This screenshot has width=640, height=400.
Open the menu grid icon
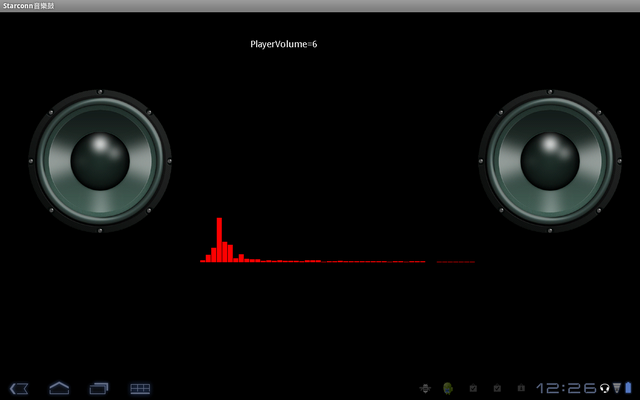click(x=140, y=388)
